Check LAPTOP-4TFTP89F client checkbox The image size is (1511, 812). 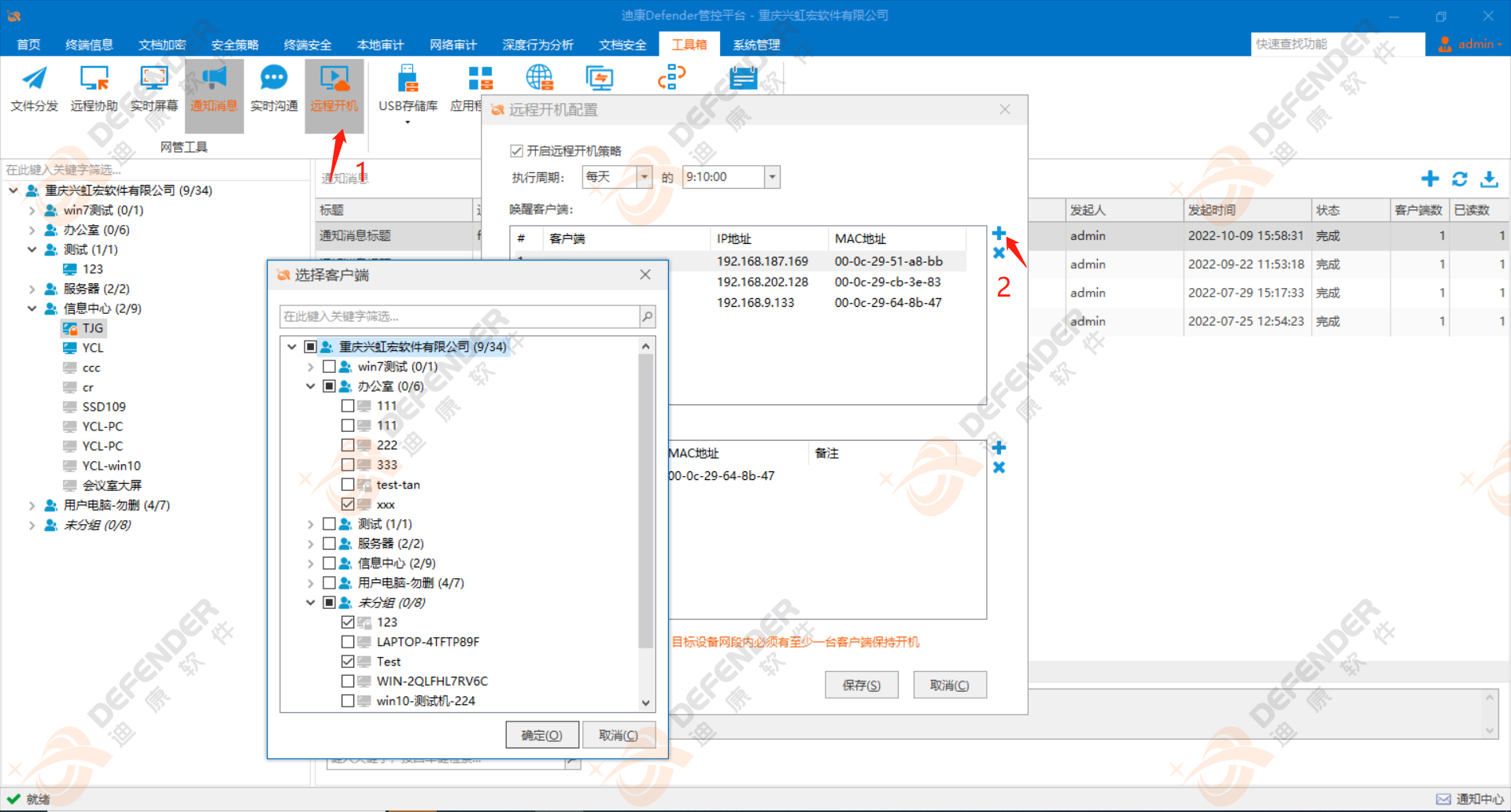point(348,642)
